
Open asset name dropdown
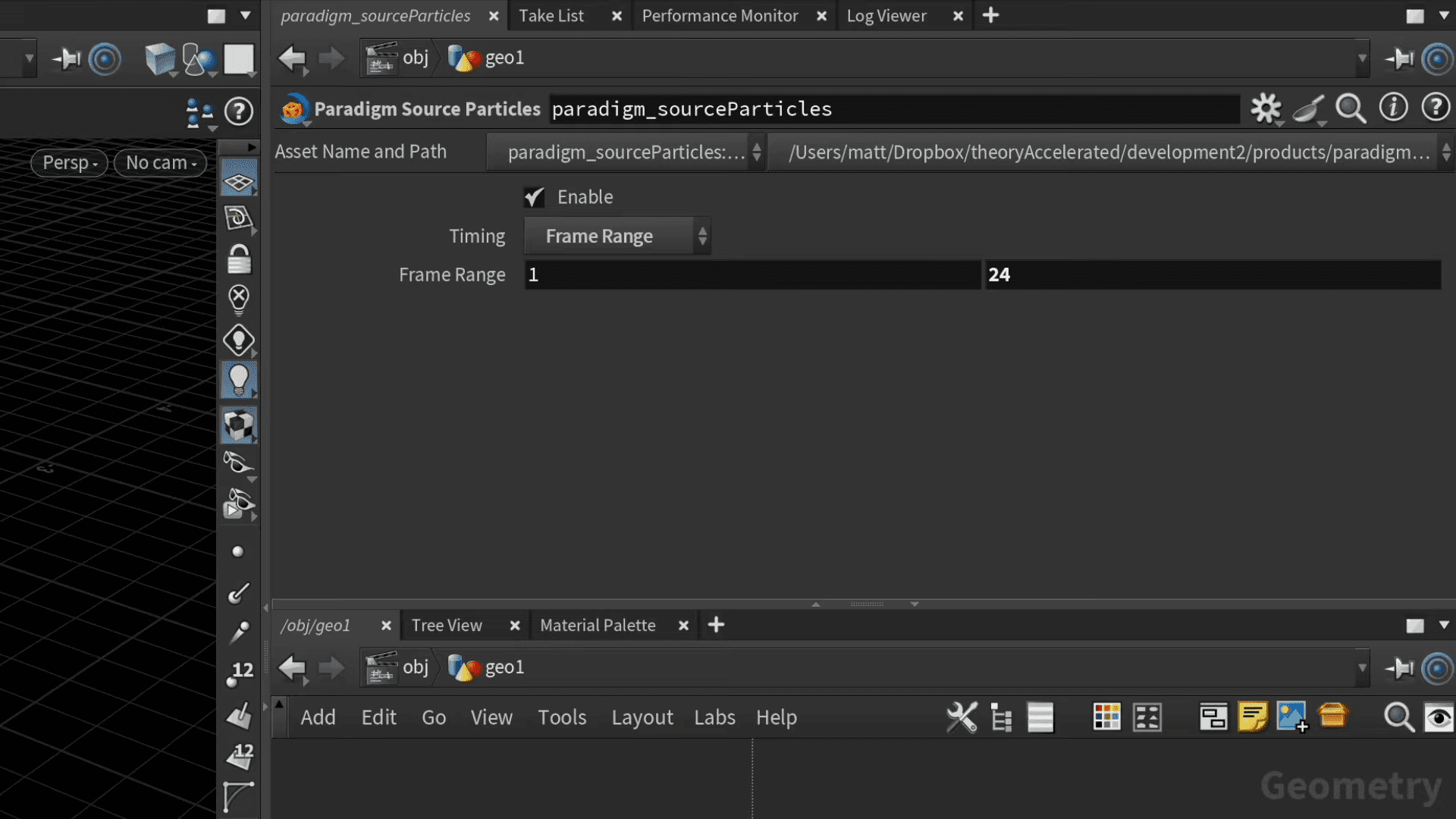(626, 152)
